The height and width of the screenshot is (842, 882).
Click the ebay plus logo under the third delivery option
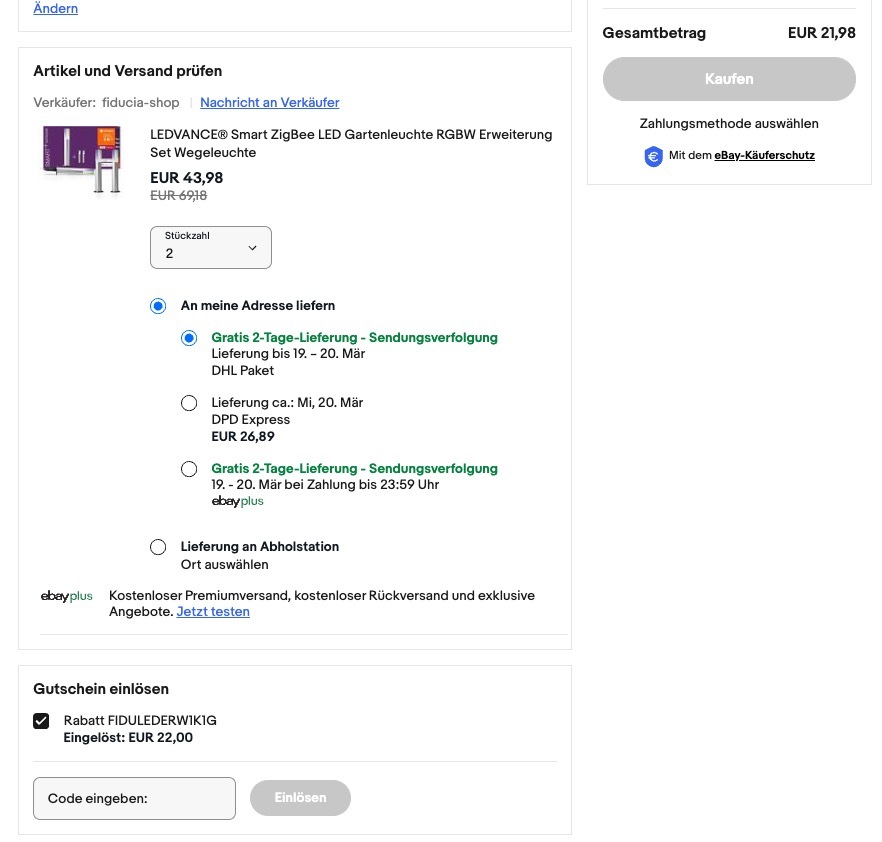point(237,501)
